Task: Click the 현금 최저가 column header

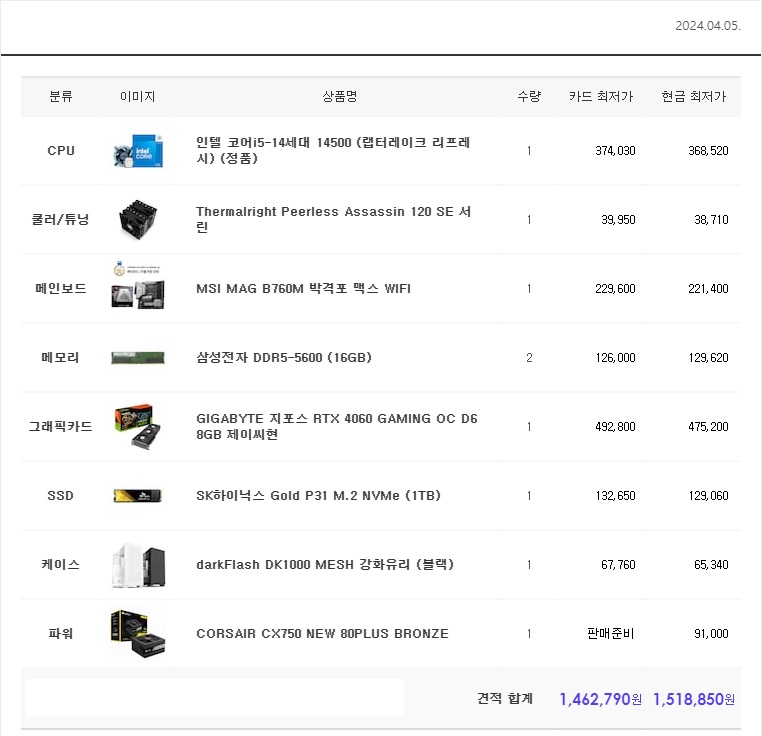Action: 693,97
